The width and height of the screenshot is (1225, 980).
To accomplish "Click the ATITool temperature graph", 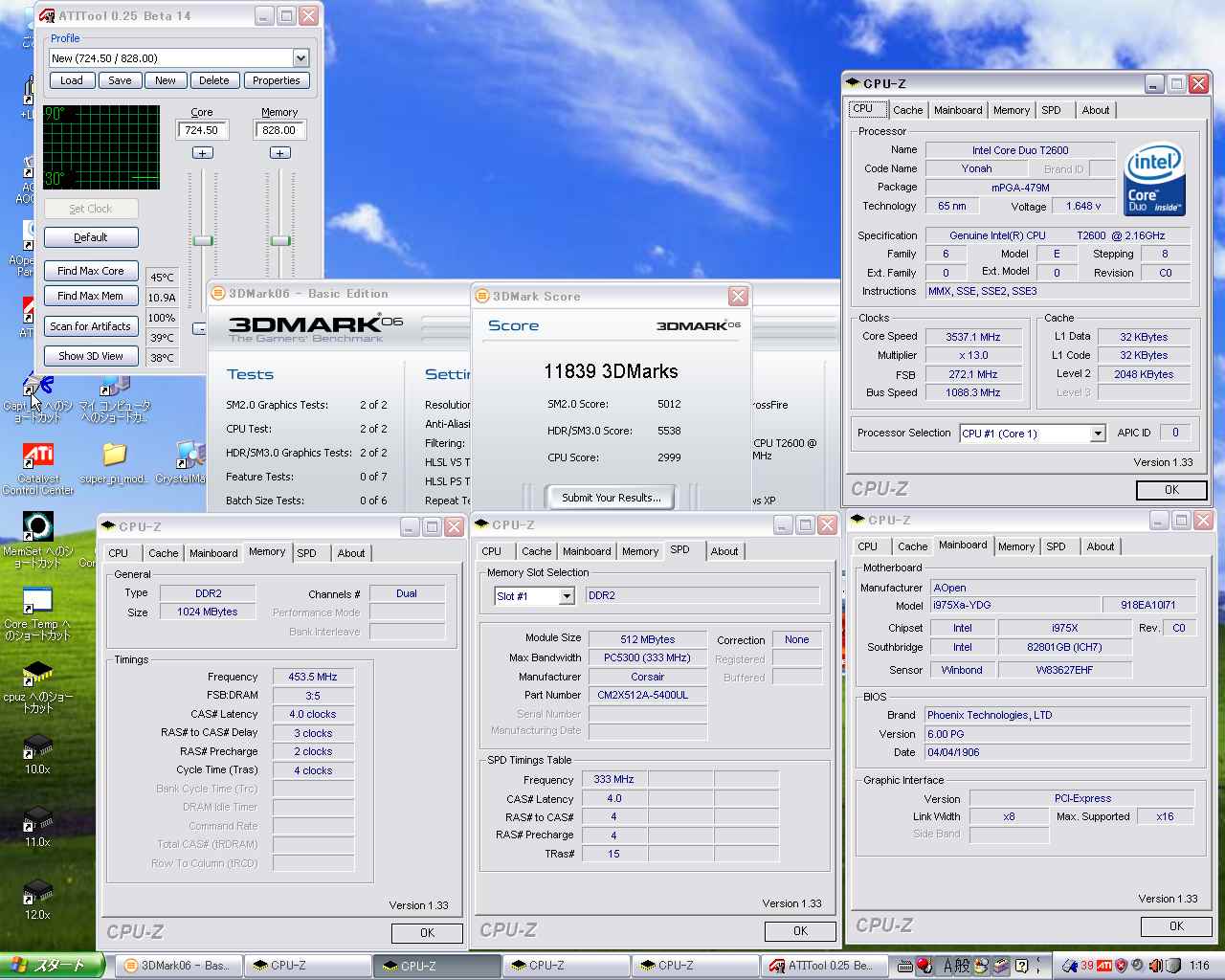I will pos(101,147).
